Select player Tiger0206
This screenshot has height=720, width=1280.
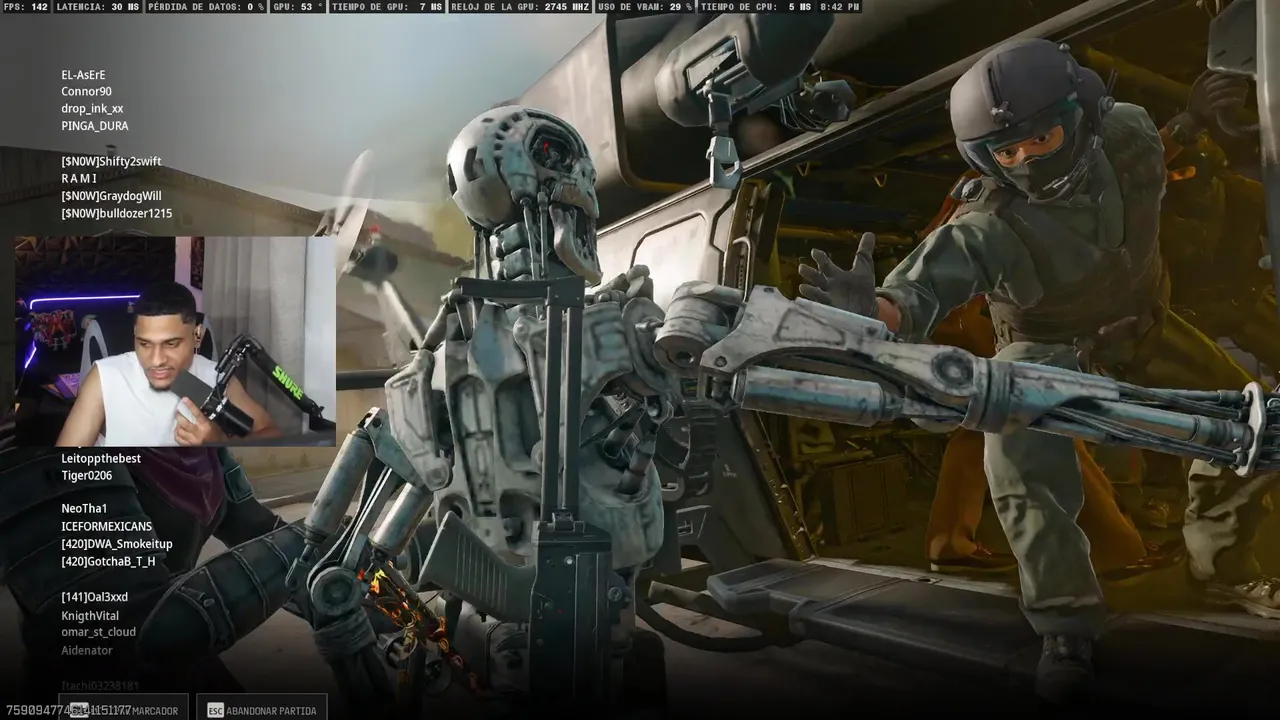[x=87, y=476]
